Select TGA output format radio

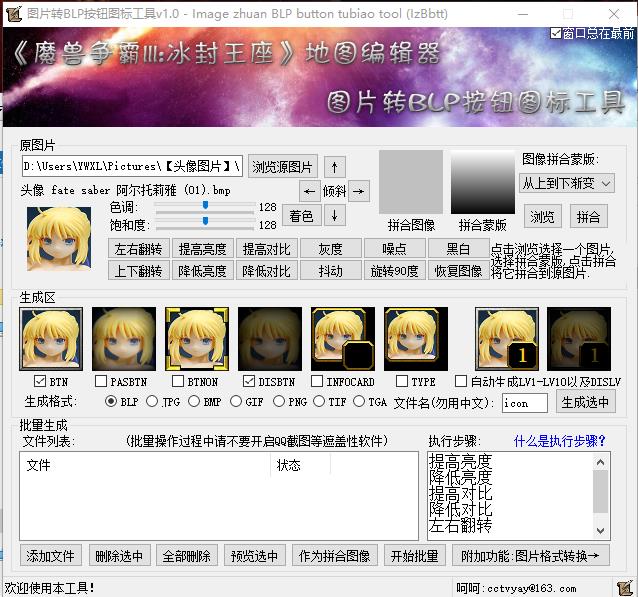click(359, 402)
